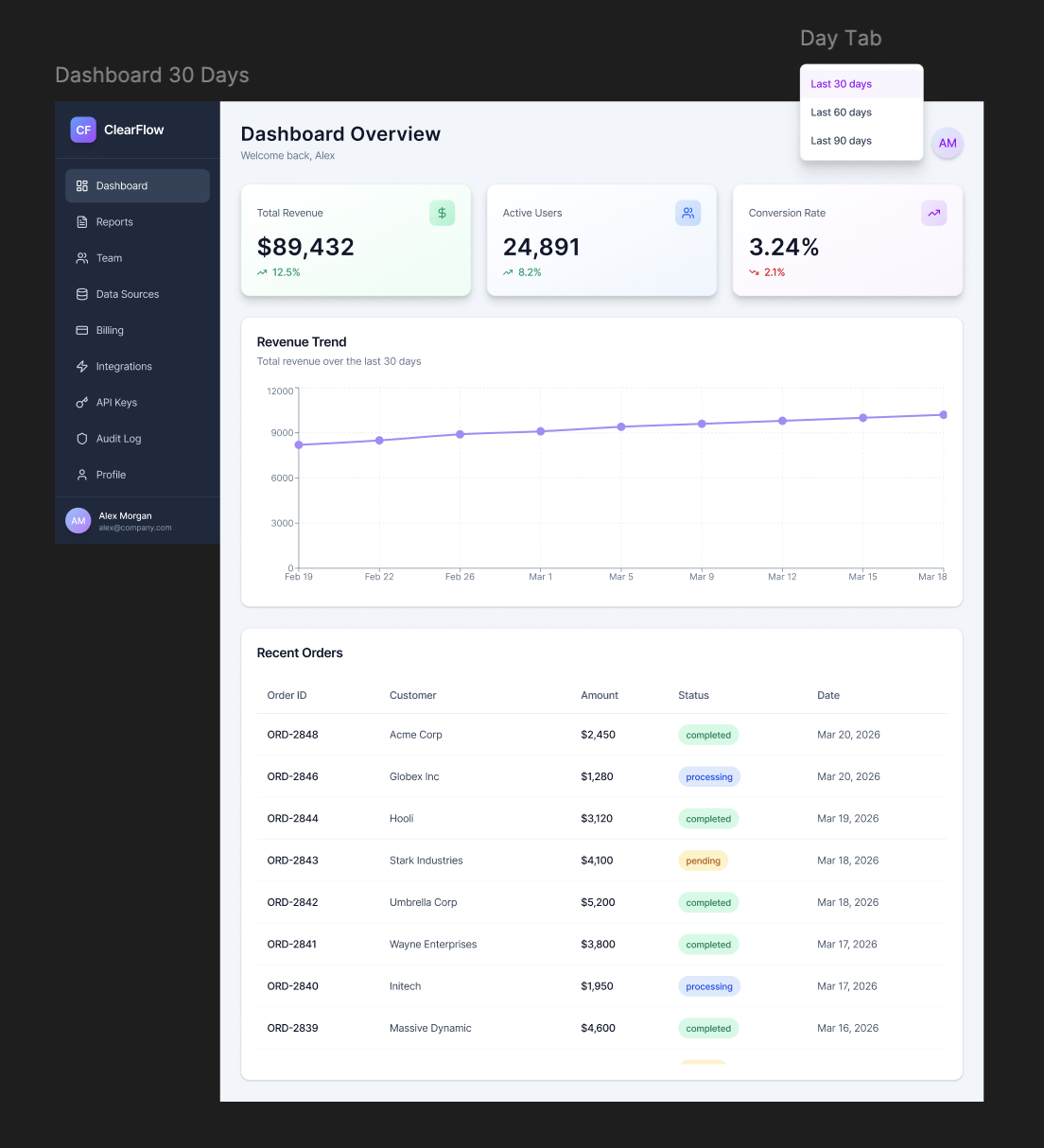Click the processing badge for ORD-2840

[709, 986]
